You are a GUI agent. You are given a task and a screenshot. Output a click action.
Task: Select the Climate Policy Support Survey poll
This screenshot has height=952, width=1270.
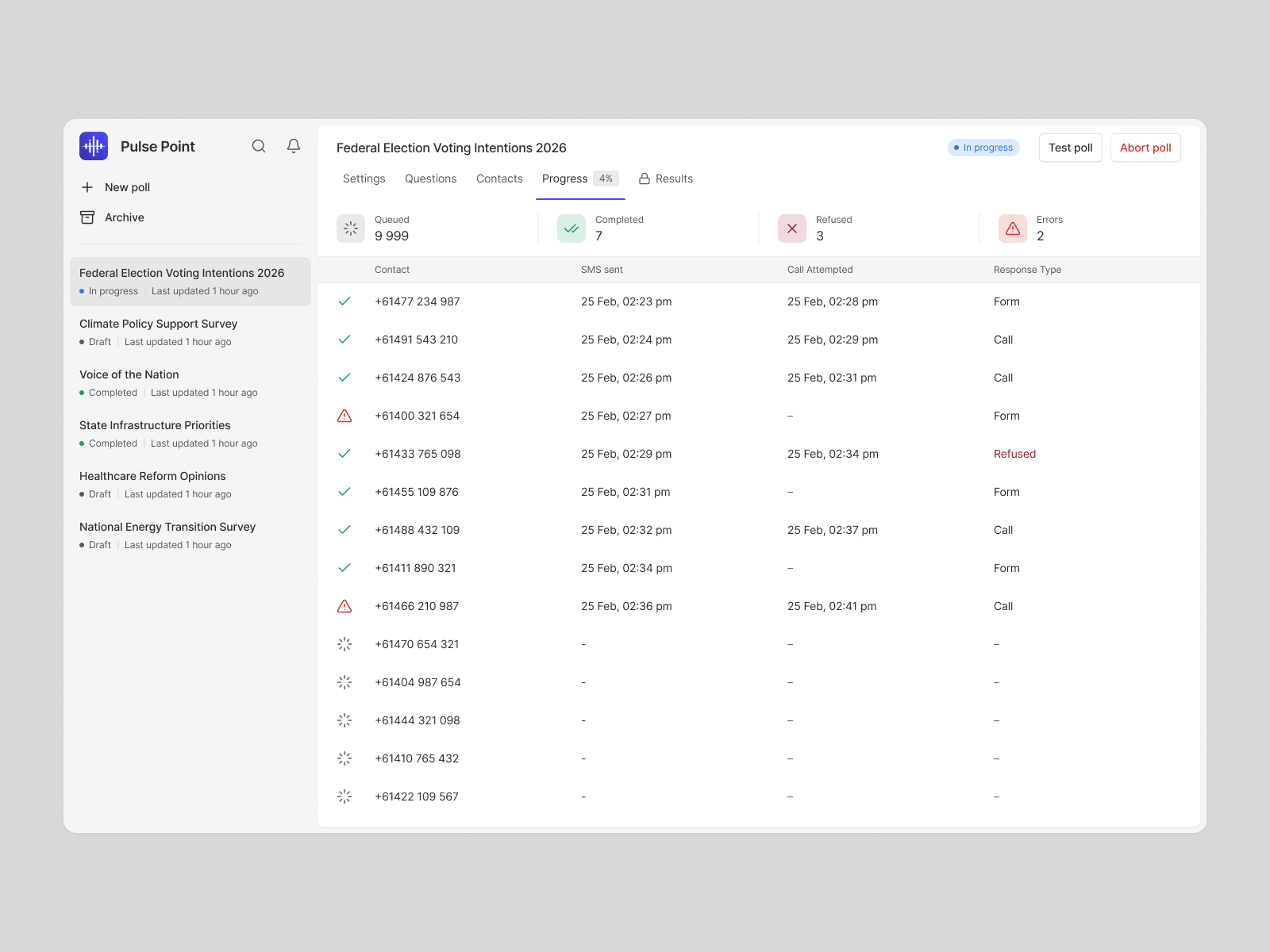click(x=190, y=332)
